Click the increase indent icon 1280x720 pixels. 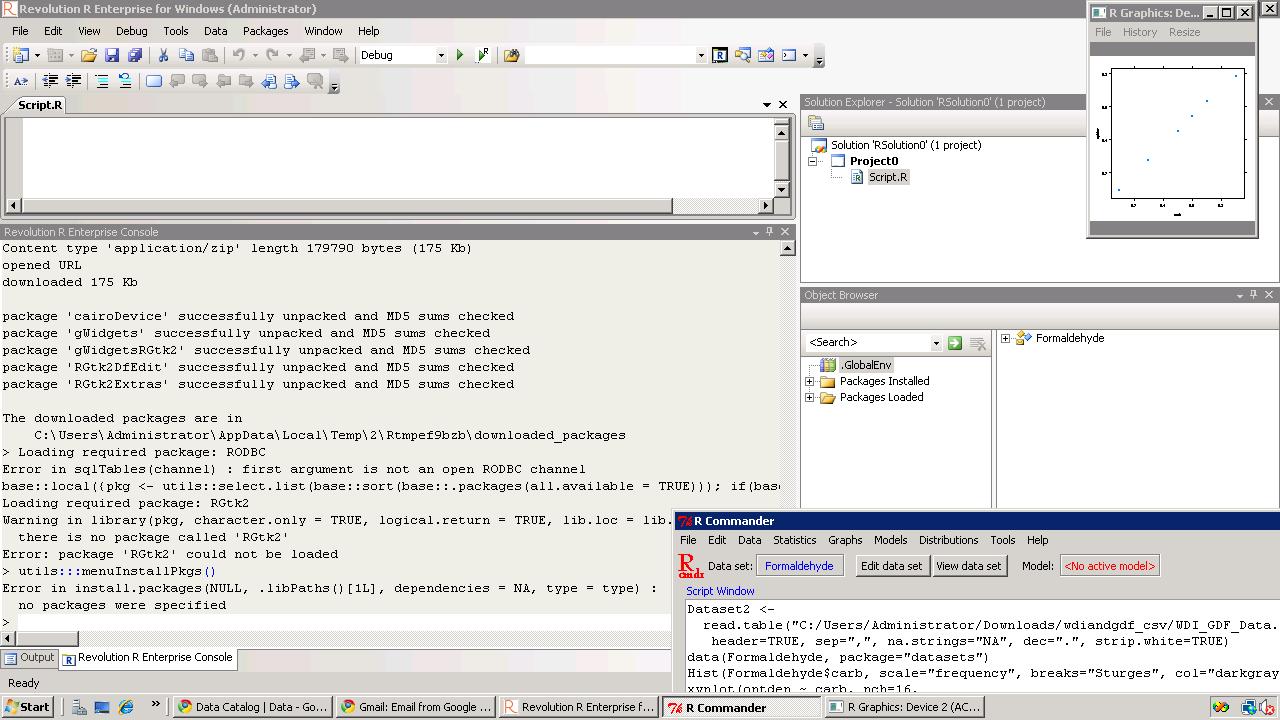coord(73,82)
